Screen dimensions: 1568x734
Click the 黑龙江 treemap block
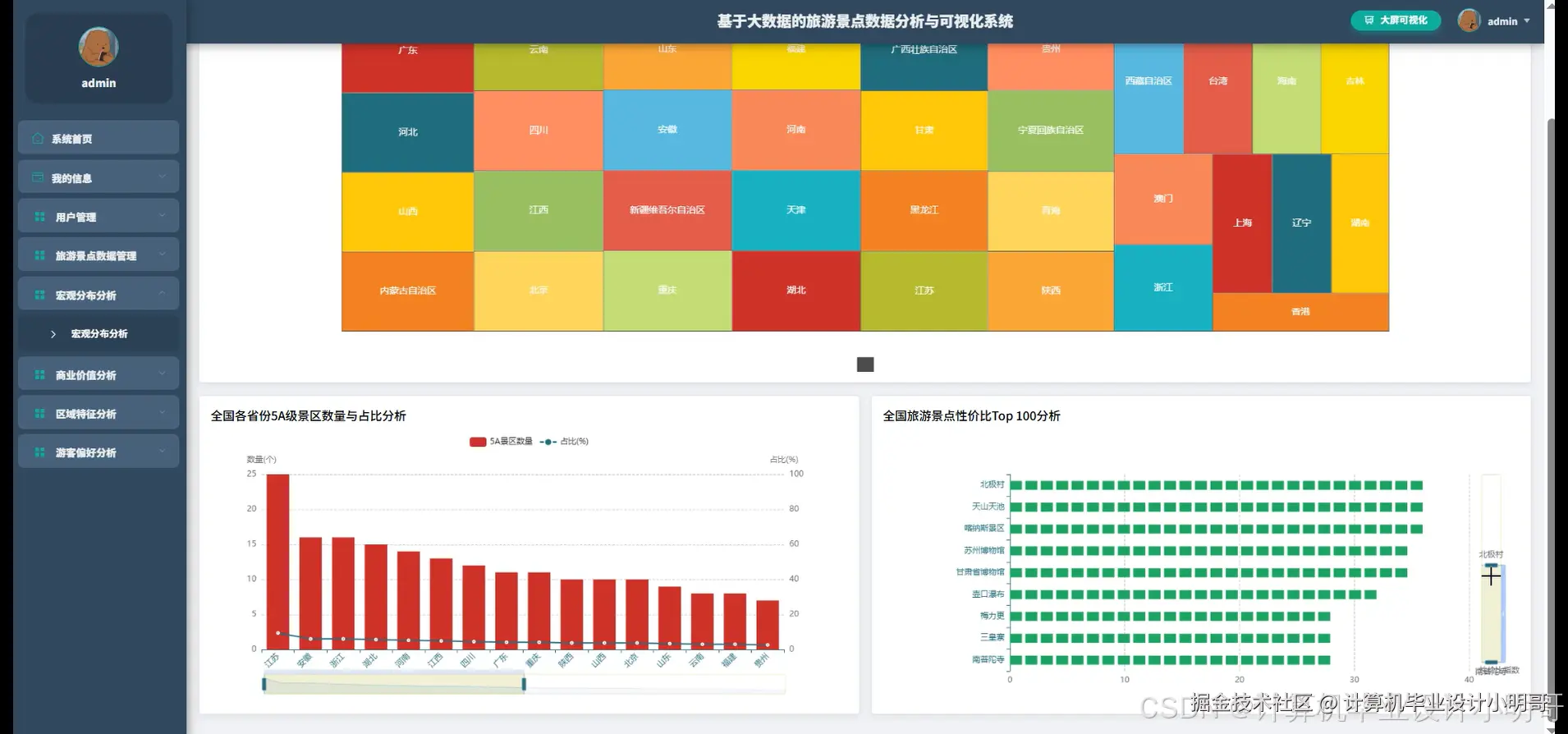[924, 210]
